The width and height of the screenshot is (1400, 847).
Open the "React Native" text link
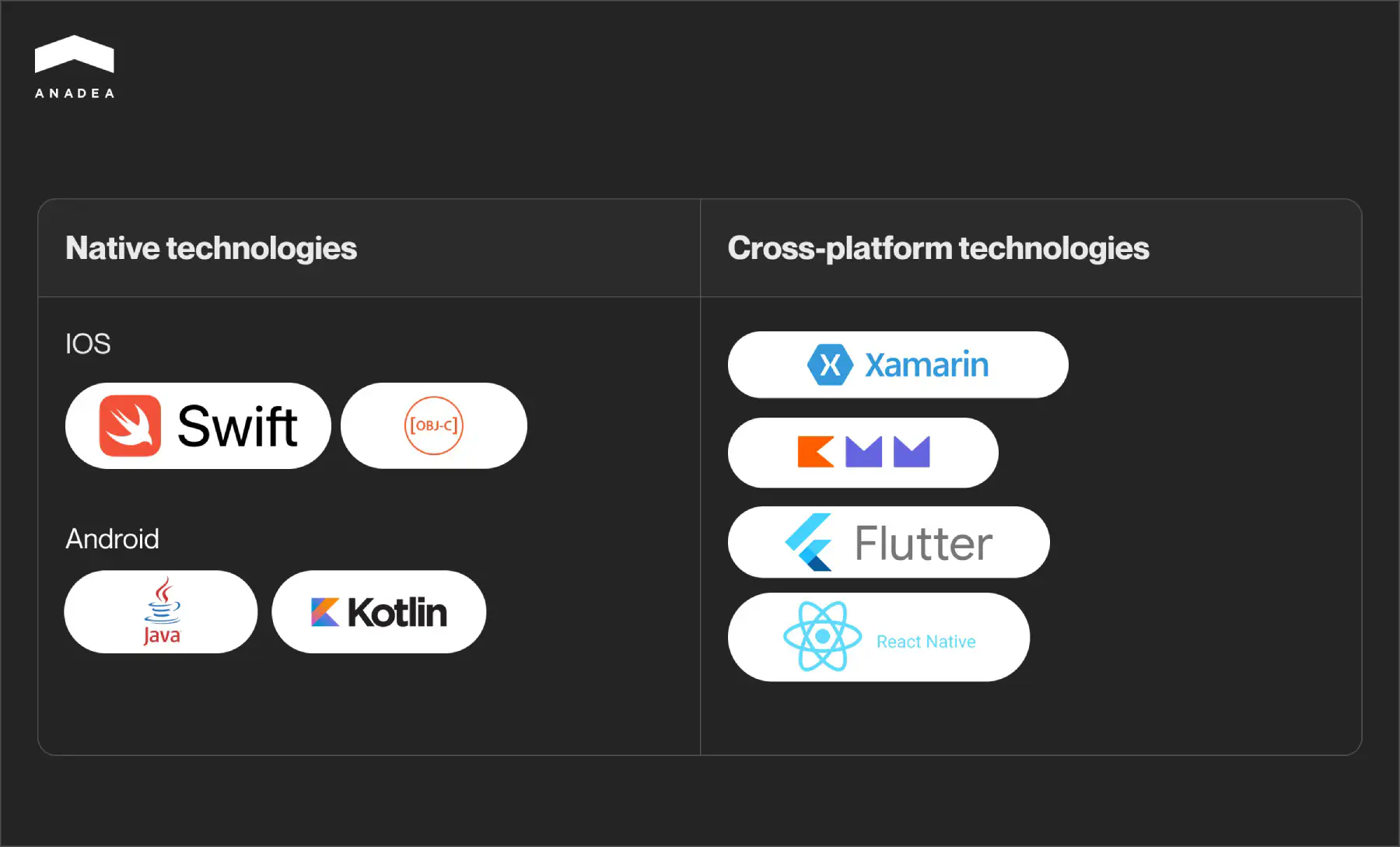(926, 642)
